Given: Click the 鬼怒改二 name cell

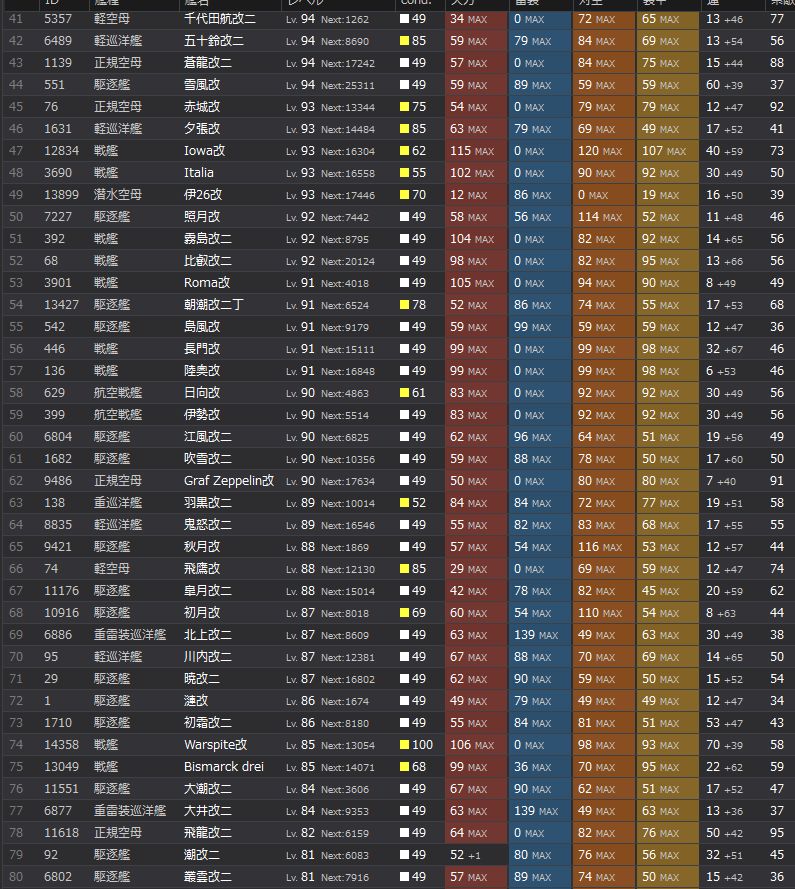Looking at the screenshot, I should (208, 525).
